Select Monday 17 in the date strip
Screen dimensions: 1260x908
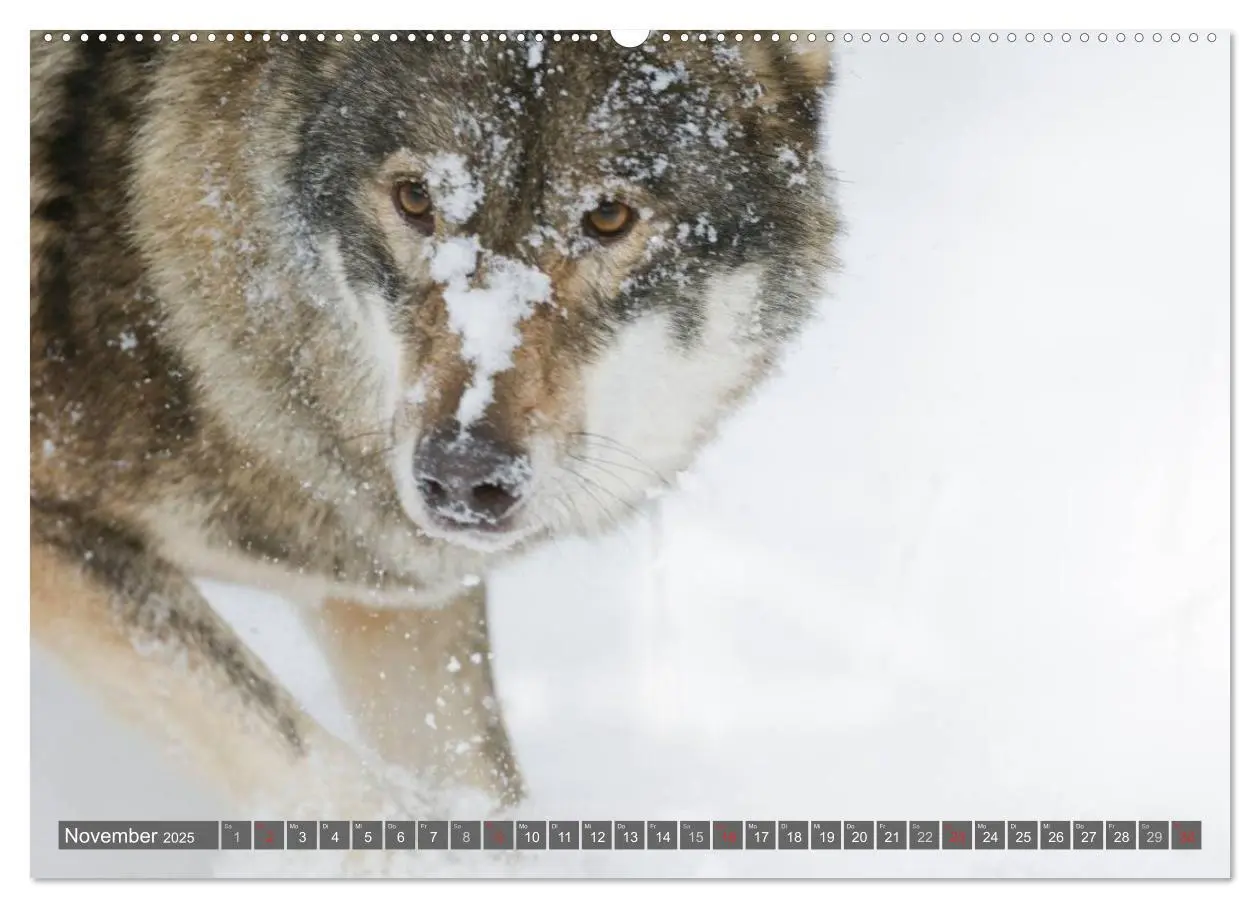coord(760,835)
